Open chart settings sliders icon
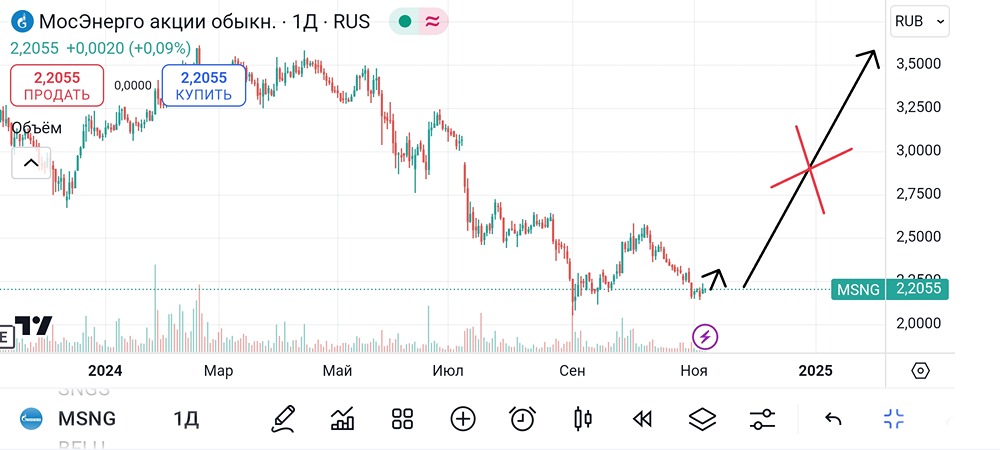Viewport: 1000px width, 450px height. click(762, 419)
